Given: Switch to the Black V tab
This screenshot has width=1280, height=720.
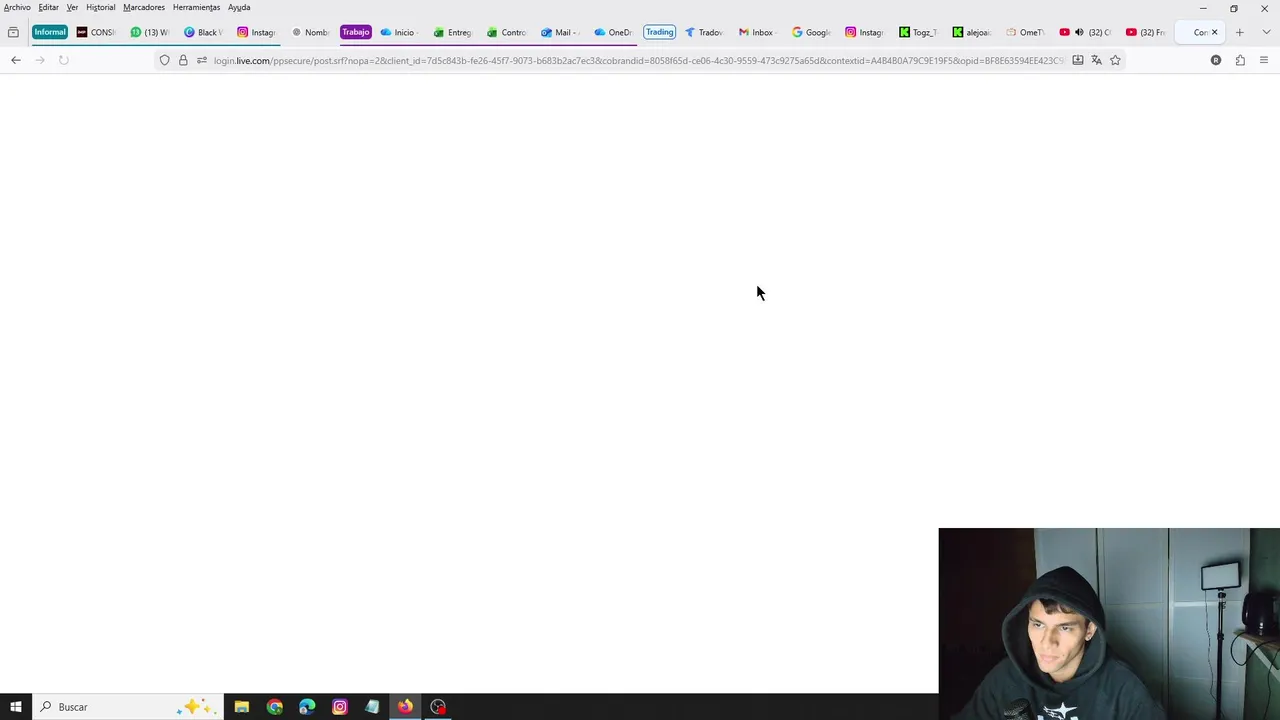Looking at the screenshot, I should [x=203, y=32].
